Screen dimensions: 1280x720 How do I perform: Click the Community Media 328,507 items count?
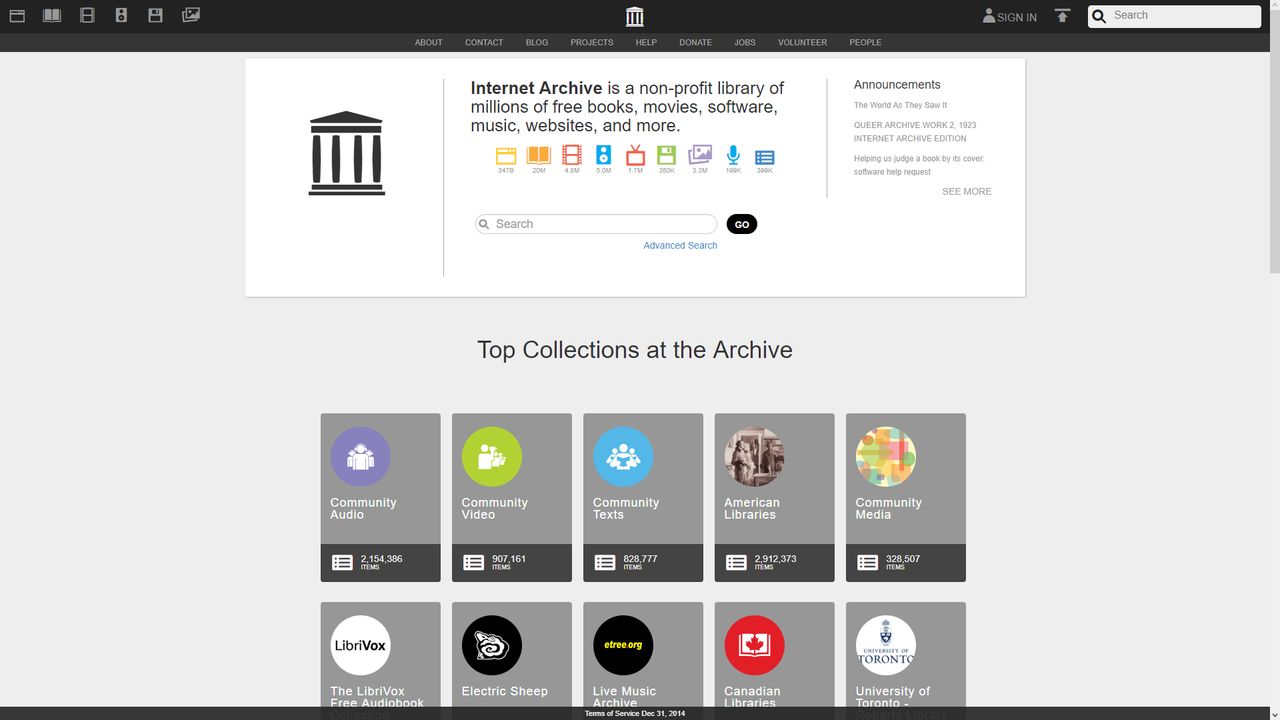pos(902,562)
